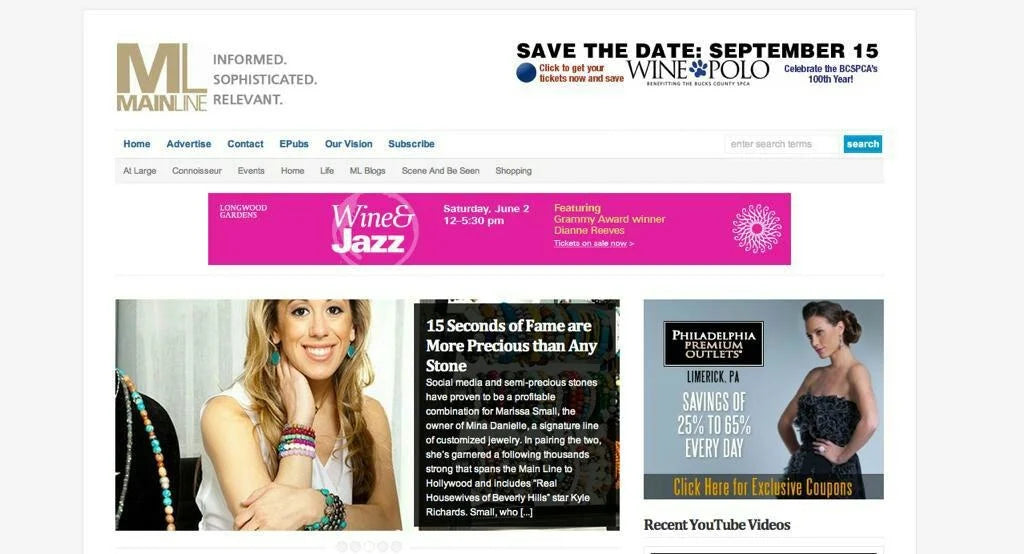Open the 15 Seconds of Fame article headline

tap(511, 346)
